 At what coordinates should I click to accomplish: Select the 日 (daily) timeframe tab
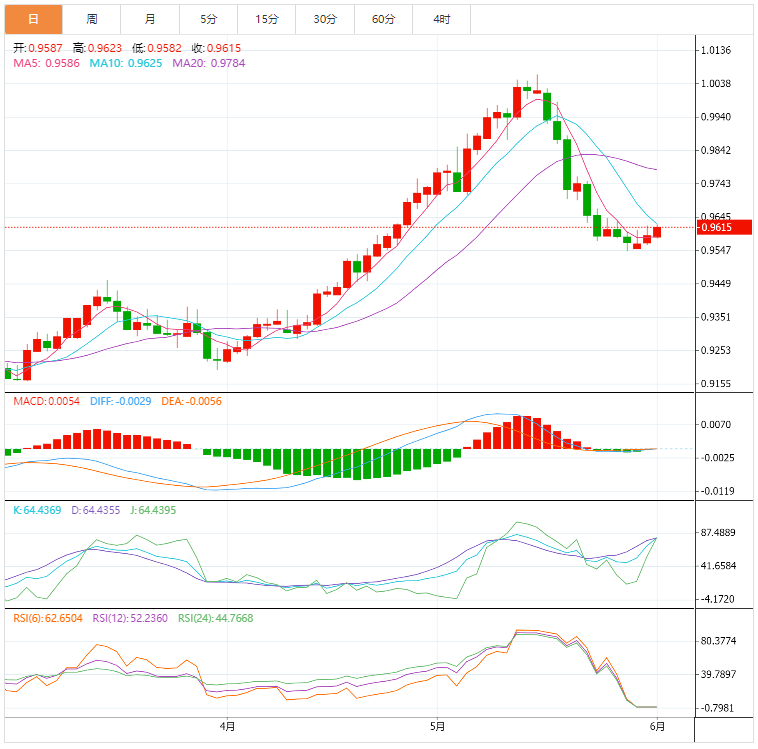(33, 19)
